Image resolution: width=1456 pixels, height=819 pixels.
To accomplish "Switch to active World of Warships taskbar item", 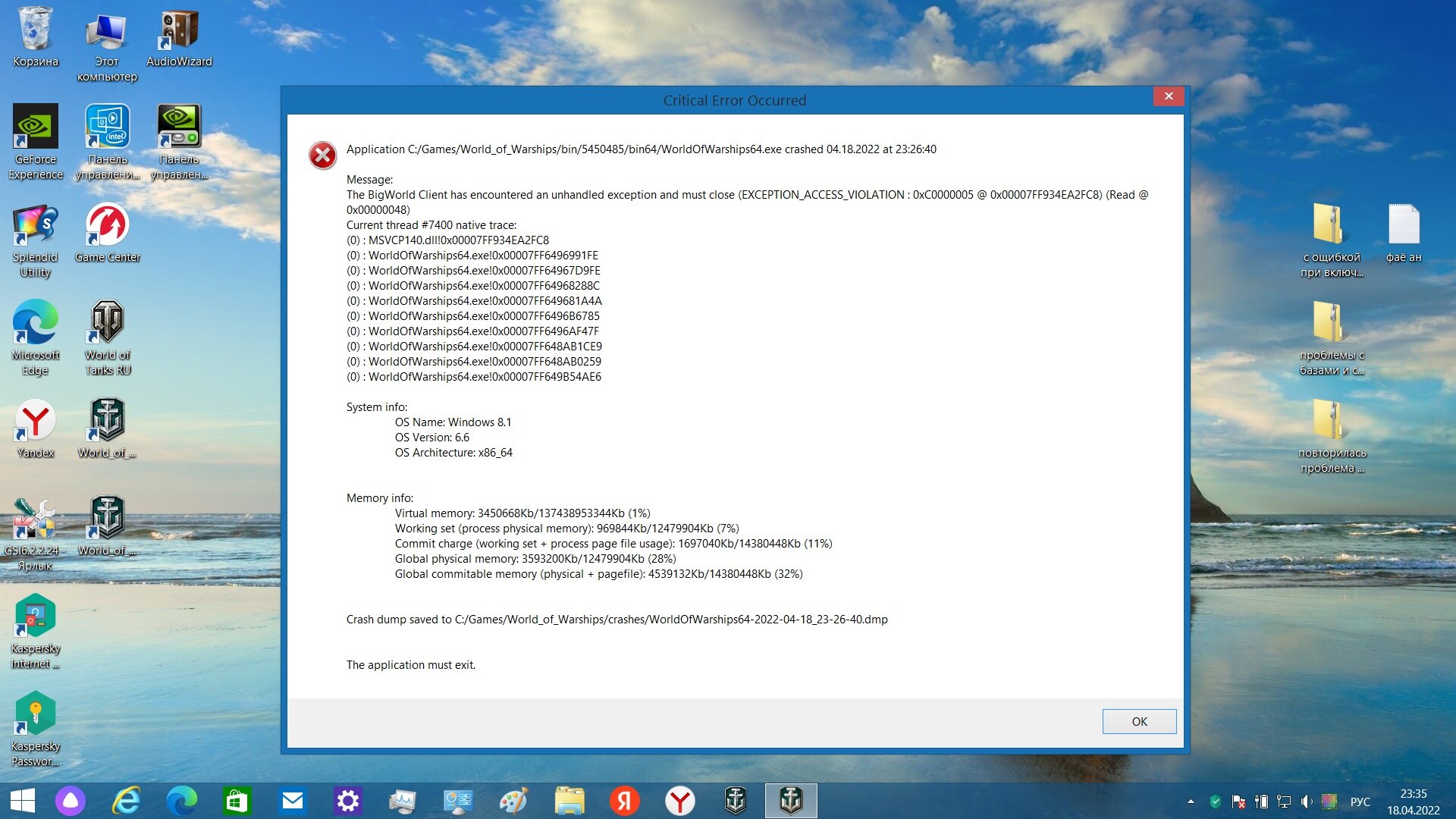I will (791, 801).
